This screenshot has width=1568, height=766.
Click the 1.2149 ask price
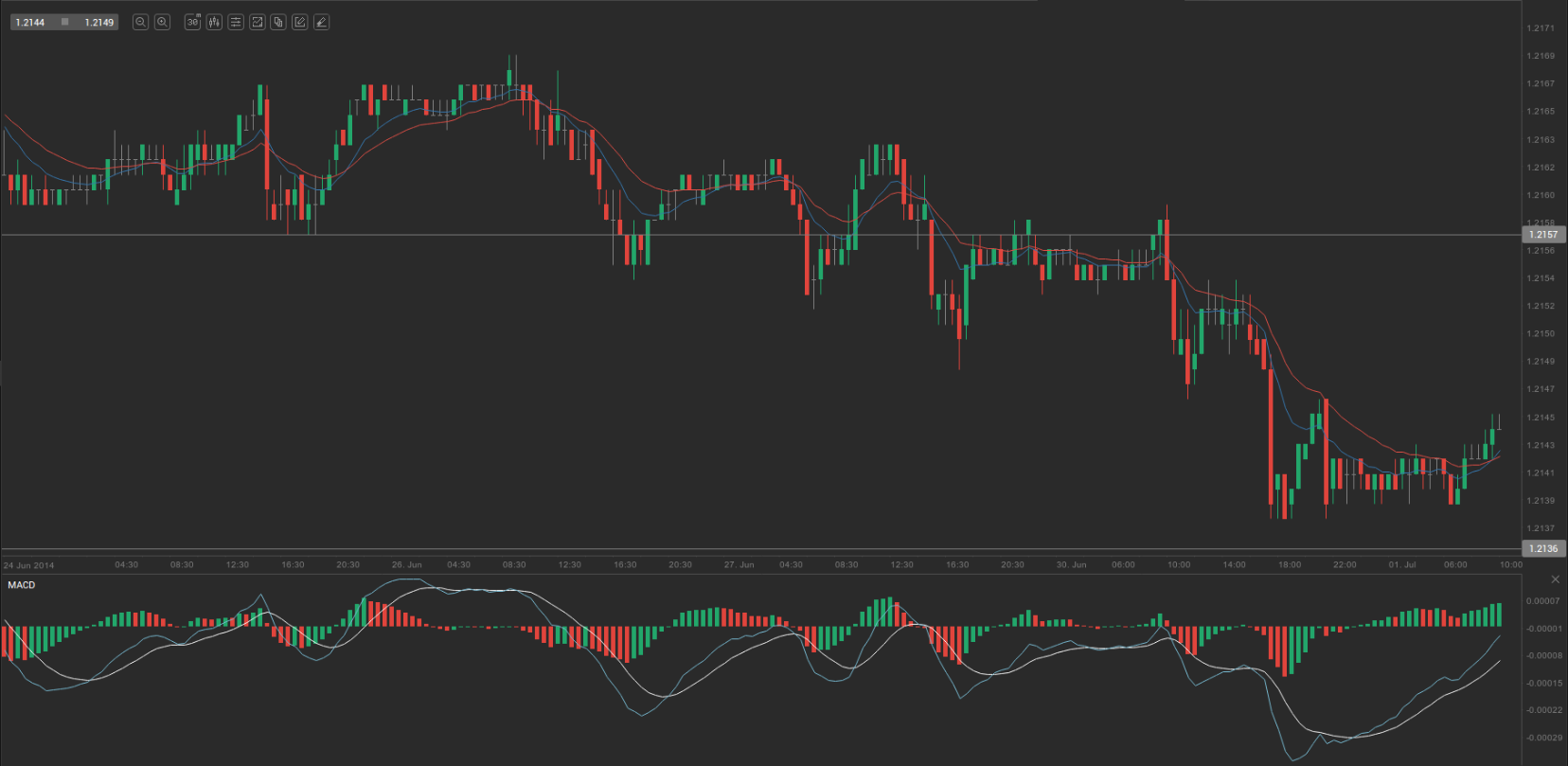(98, 22)
